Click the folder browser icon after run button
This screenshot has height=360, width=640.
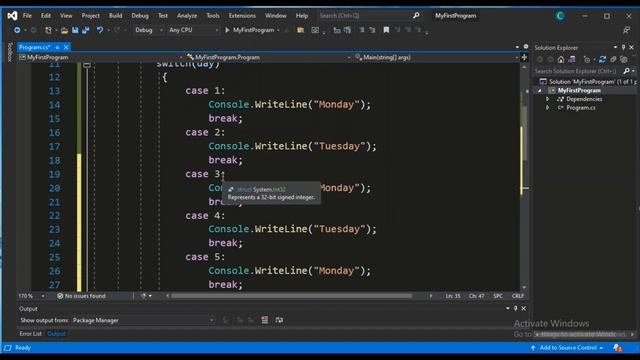pos(300,30)
